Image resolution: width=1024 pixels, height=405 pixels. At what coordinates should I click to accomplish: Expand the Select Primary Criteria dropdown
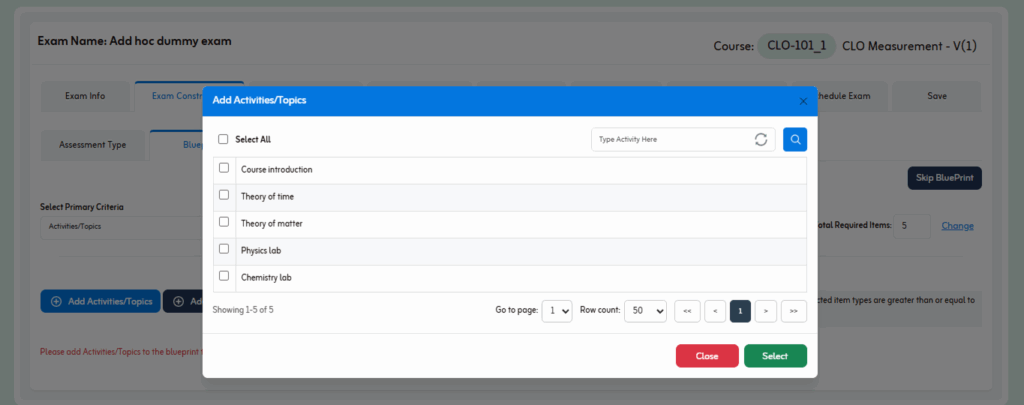click(120, 226)
